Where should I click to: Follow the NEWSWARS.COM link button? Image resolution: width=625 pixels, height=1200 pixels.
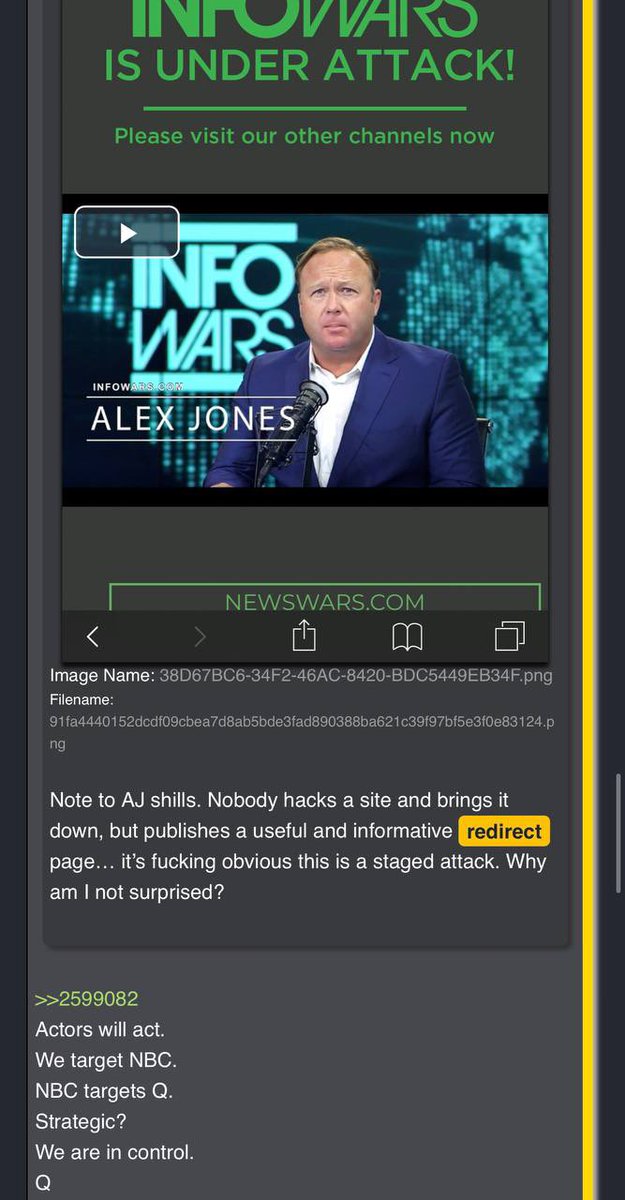(325, 597)
